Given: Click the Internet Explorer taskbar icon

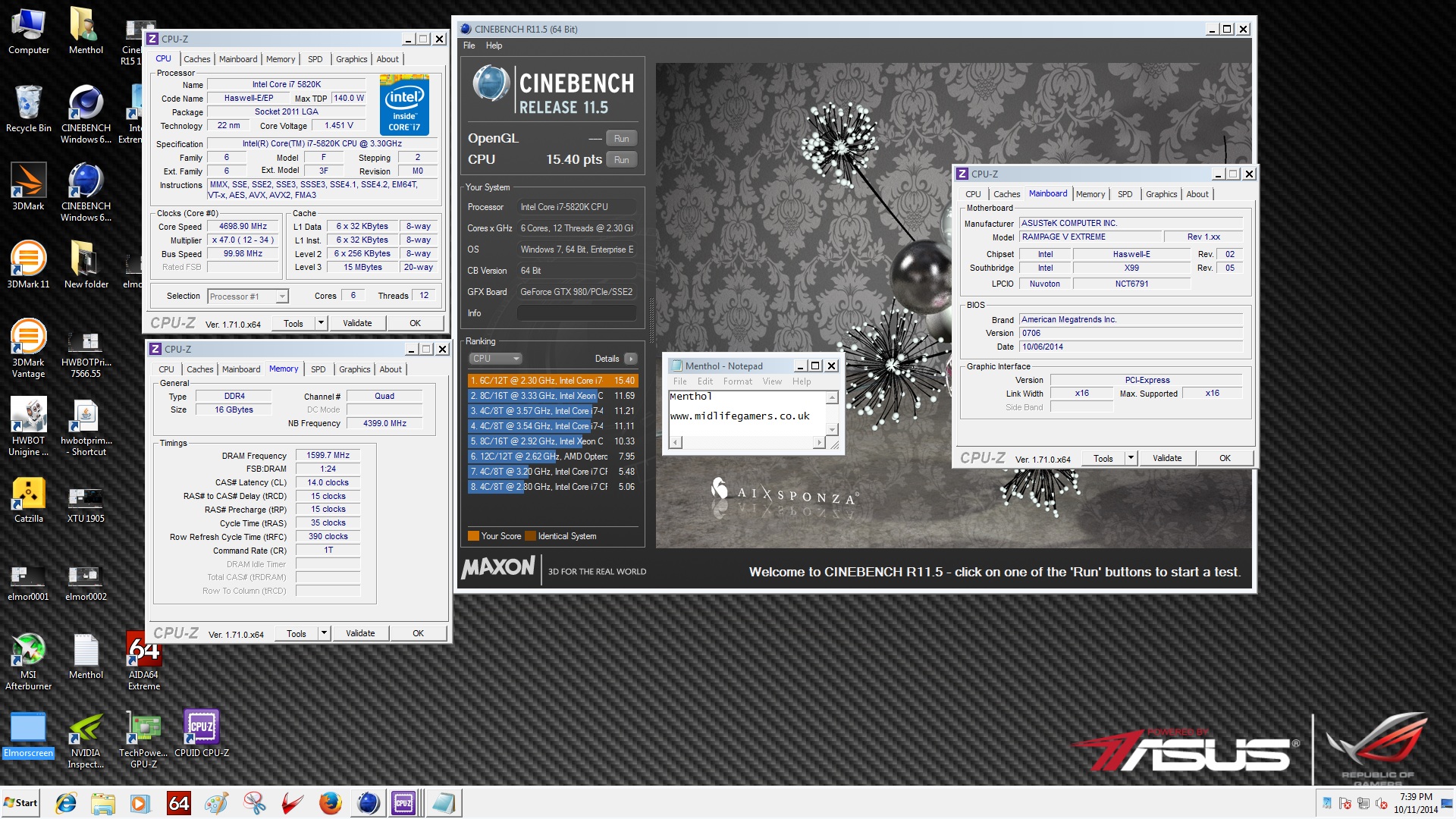Looking at the screenshot, I should pos(66,803).
